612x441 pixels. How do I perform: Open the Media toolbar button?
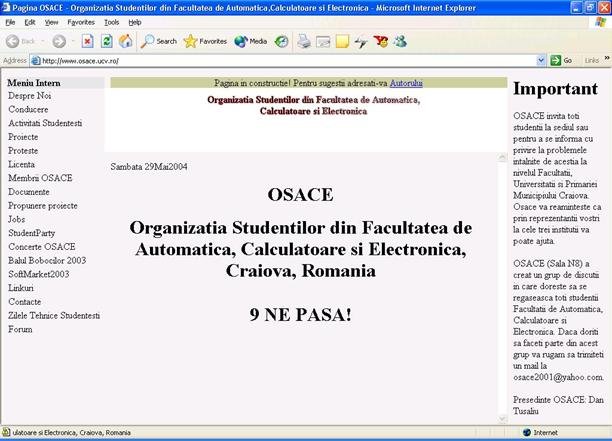point(250,41)
